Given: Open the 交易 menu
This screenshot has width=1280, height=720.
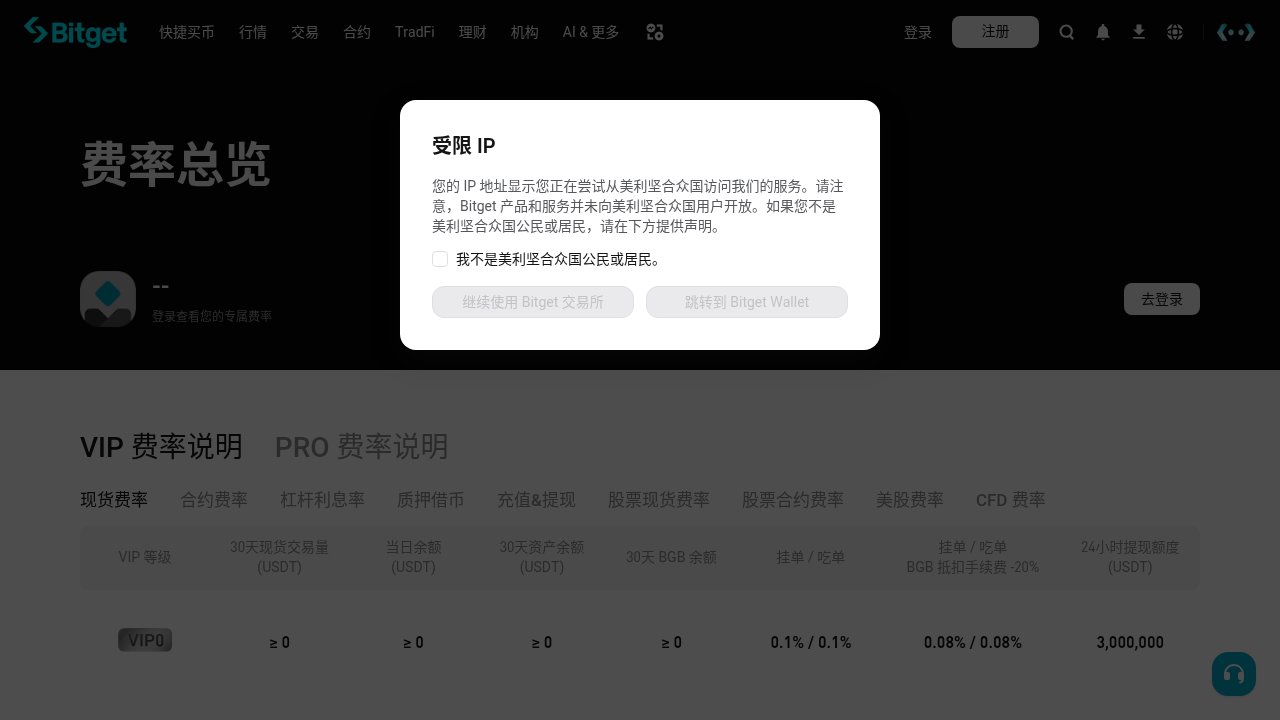Looking at the screenshot, I should coord(305,32).
